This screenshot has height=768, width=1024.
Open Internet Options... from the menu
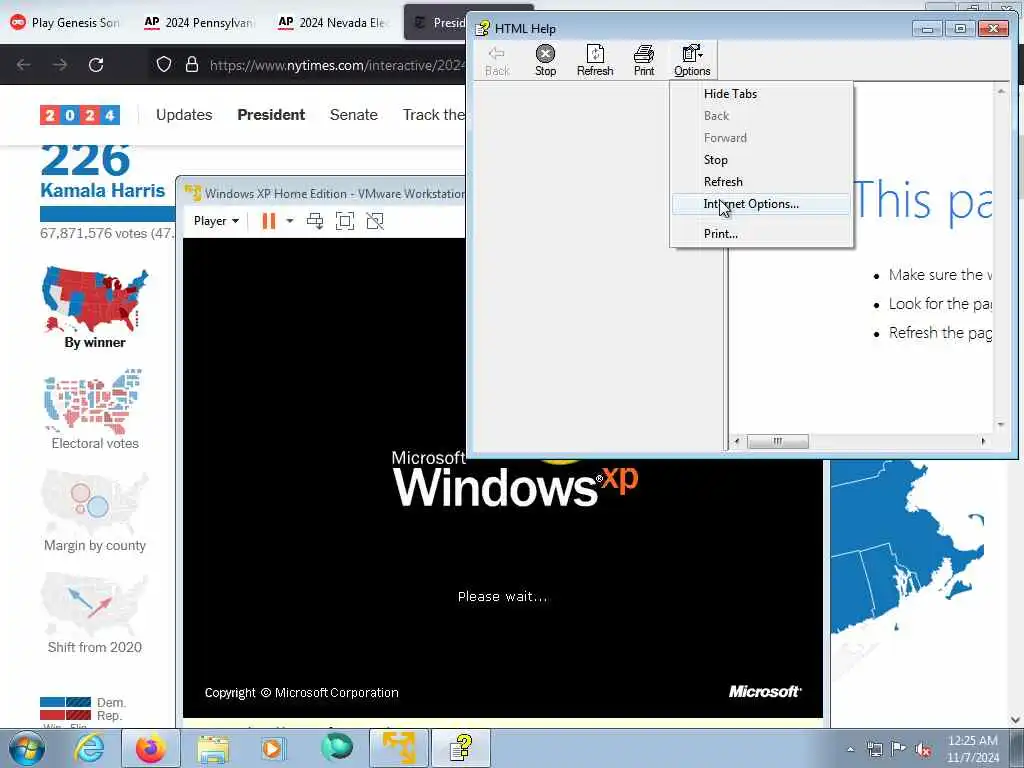point(761,204)
